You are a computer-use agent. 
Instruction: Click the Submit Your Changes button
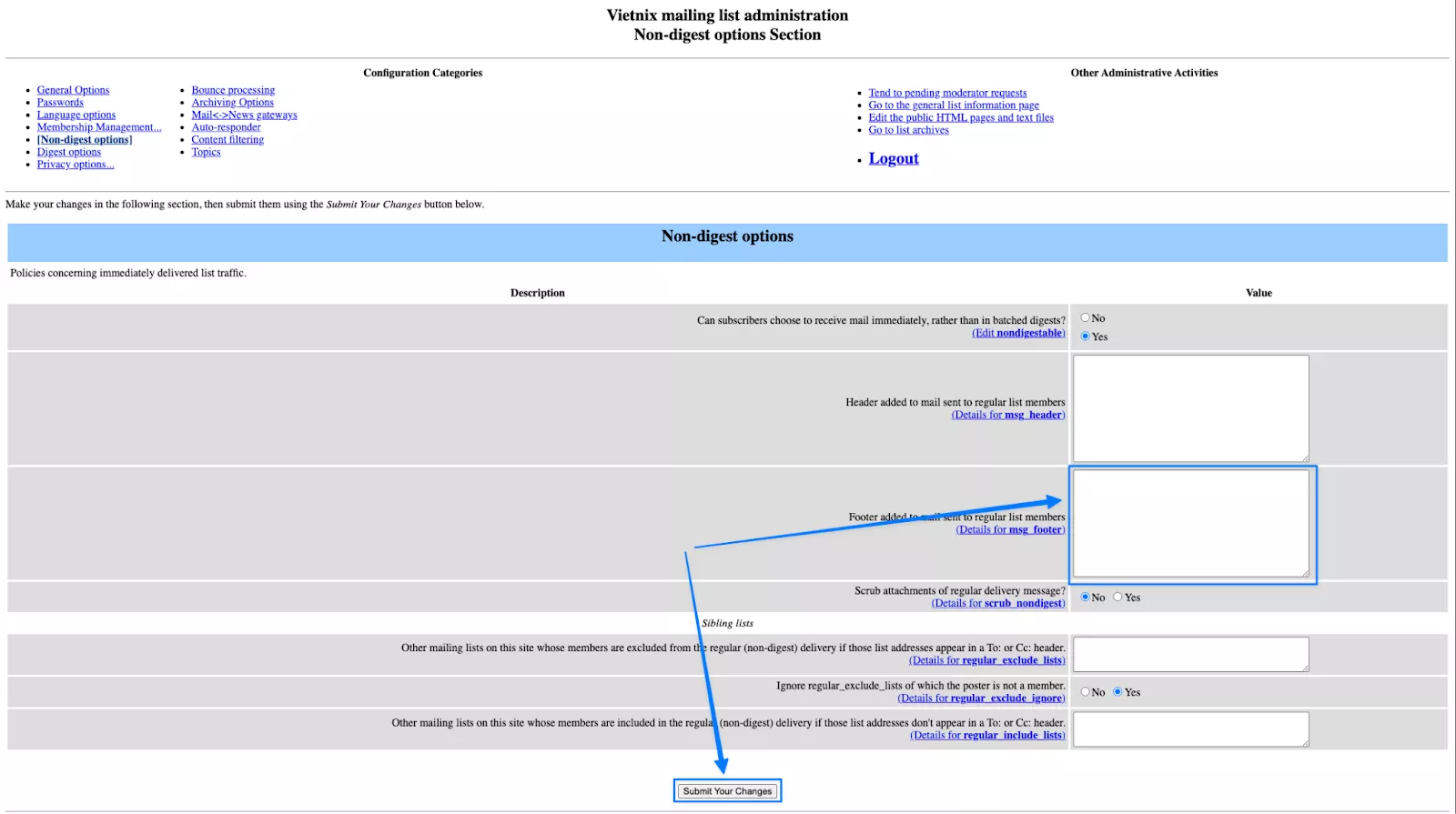[727, 791]
